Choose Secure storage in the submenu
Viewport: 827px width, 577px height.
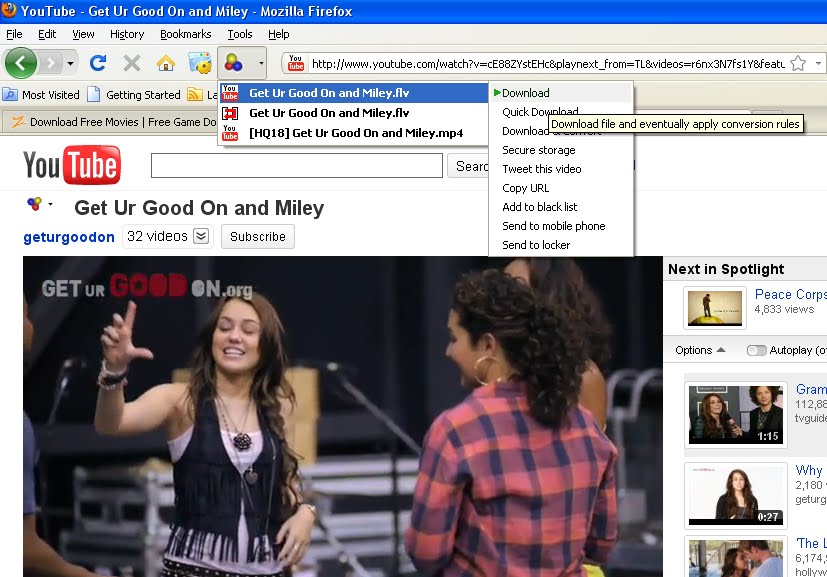[x=561, y=150]
